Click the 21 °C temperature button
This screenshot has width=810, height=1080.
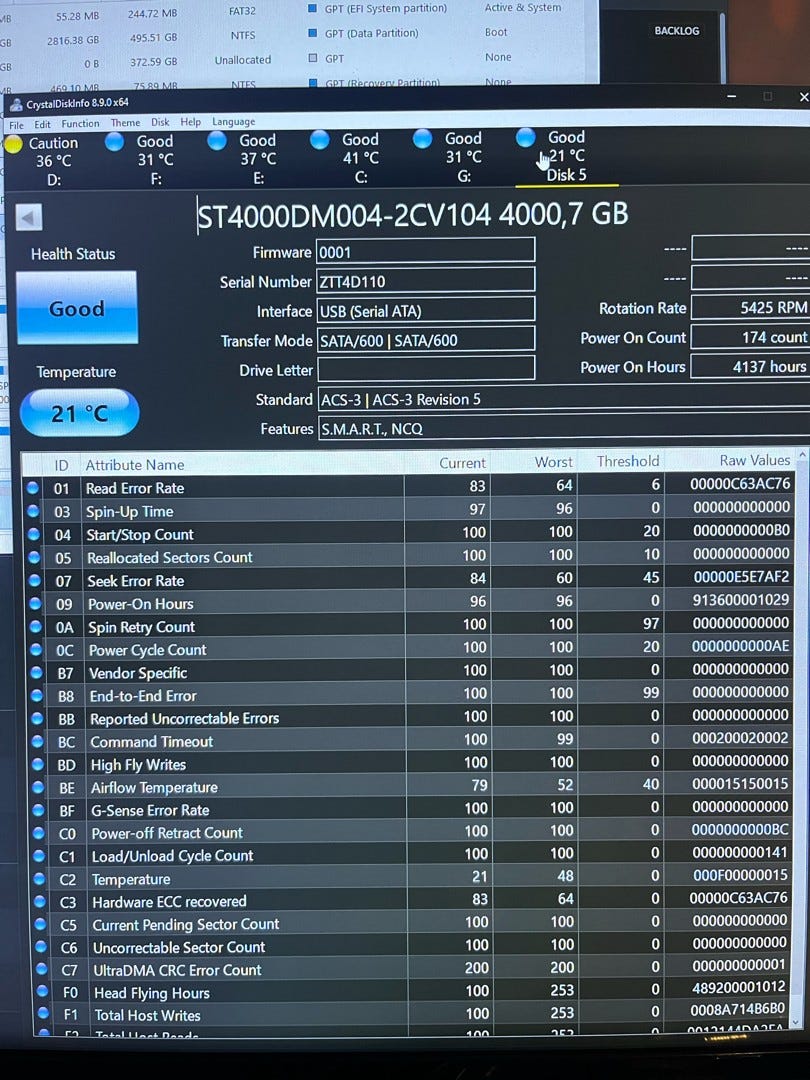pos(80,413)
